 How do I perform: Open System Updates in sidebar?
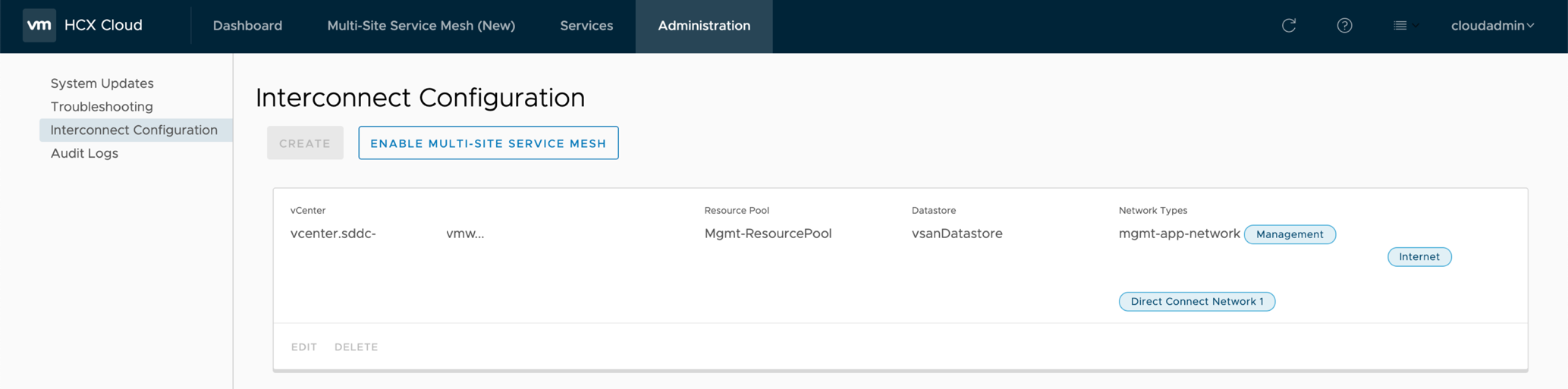coord(102,83)
